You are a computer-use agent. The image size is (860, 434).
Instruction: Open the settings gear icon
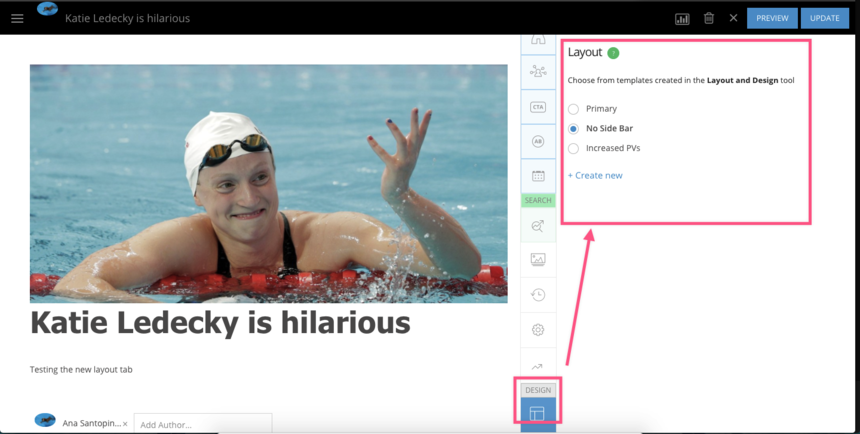pyautogui.click(x=538, y=330)
